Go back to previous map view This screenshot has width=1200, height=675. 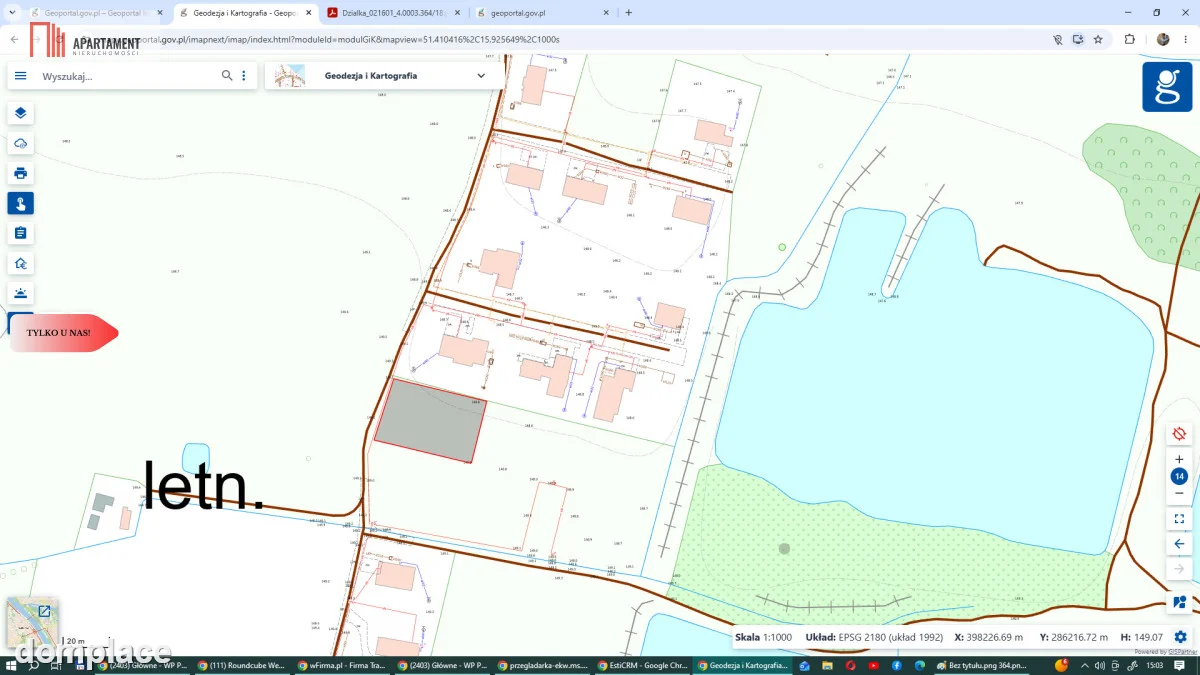click(1179, 544)
